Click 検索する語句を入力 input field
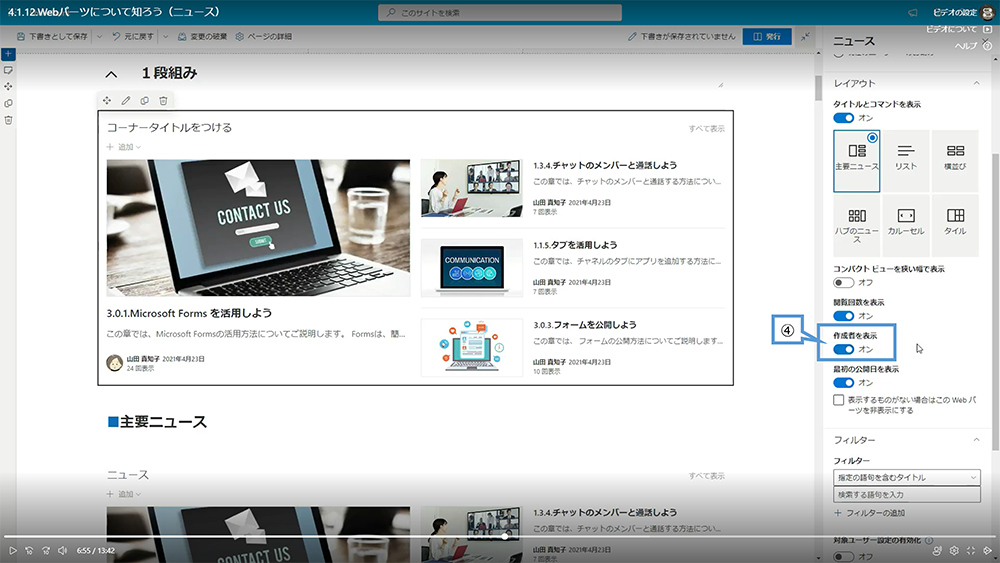The height and width of the screenshot is (563, 1000). point(906,495)
